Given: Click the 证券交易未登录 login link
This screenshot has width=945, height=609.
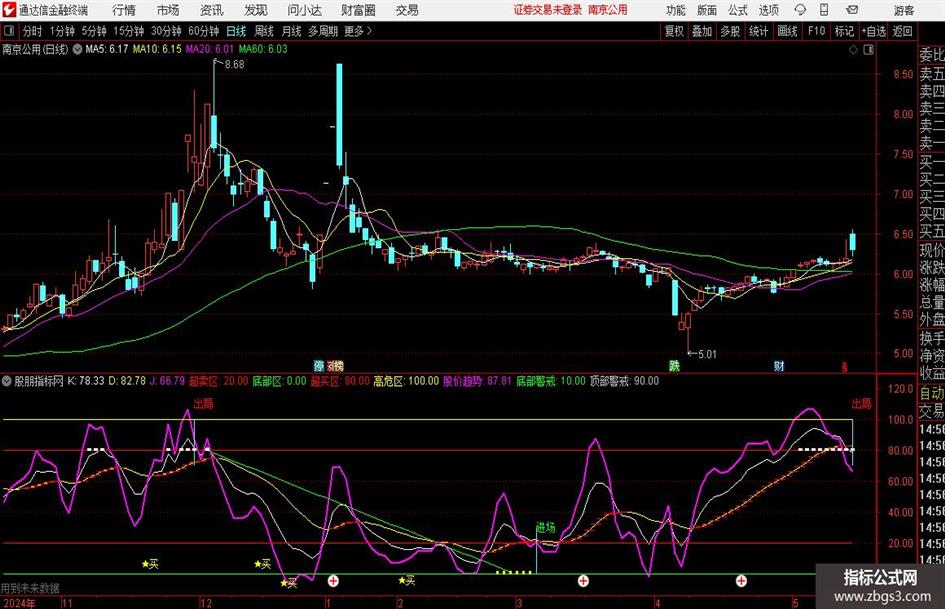Looking at the screenshot, I should (548, 10).
